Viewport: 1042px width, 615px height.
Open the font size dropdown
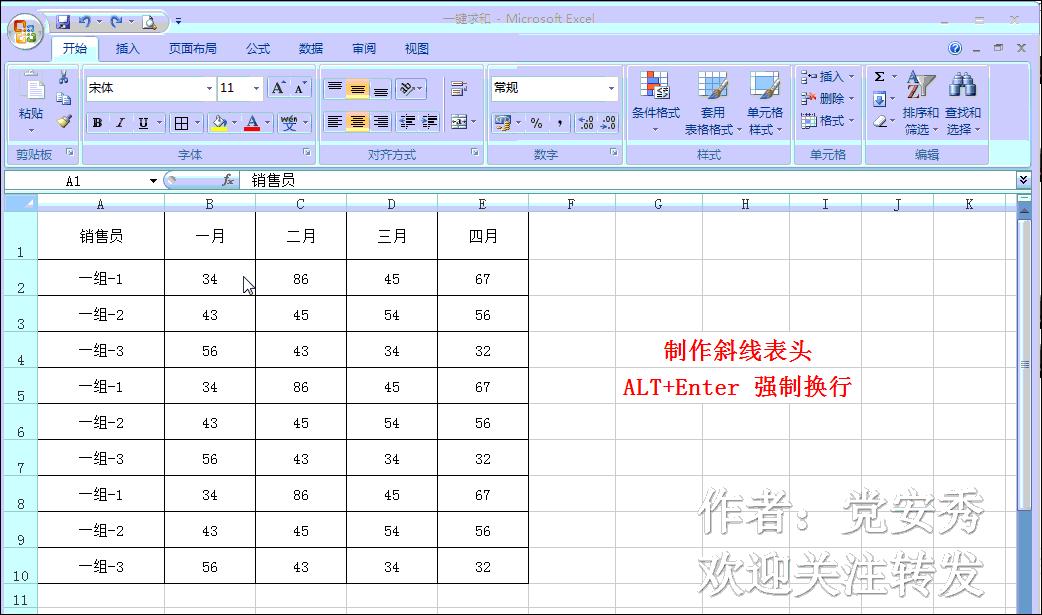tap(256, 88)
